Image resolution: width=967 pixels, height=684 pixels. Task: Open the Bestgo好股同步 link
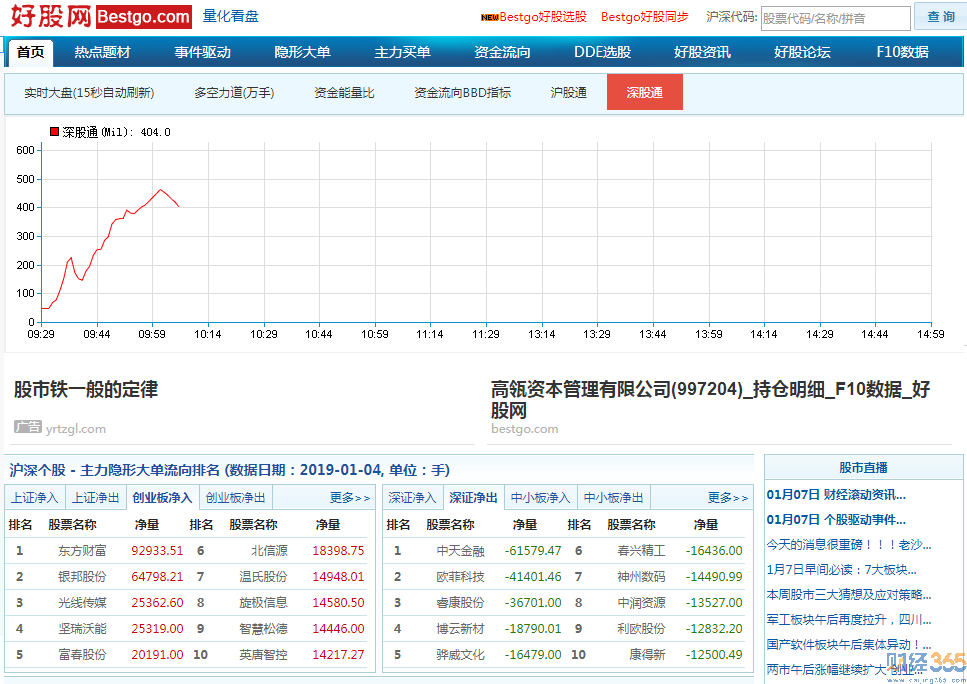tap(644, 17)
